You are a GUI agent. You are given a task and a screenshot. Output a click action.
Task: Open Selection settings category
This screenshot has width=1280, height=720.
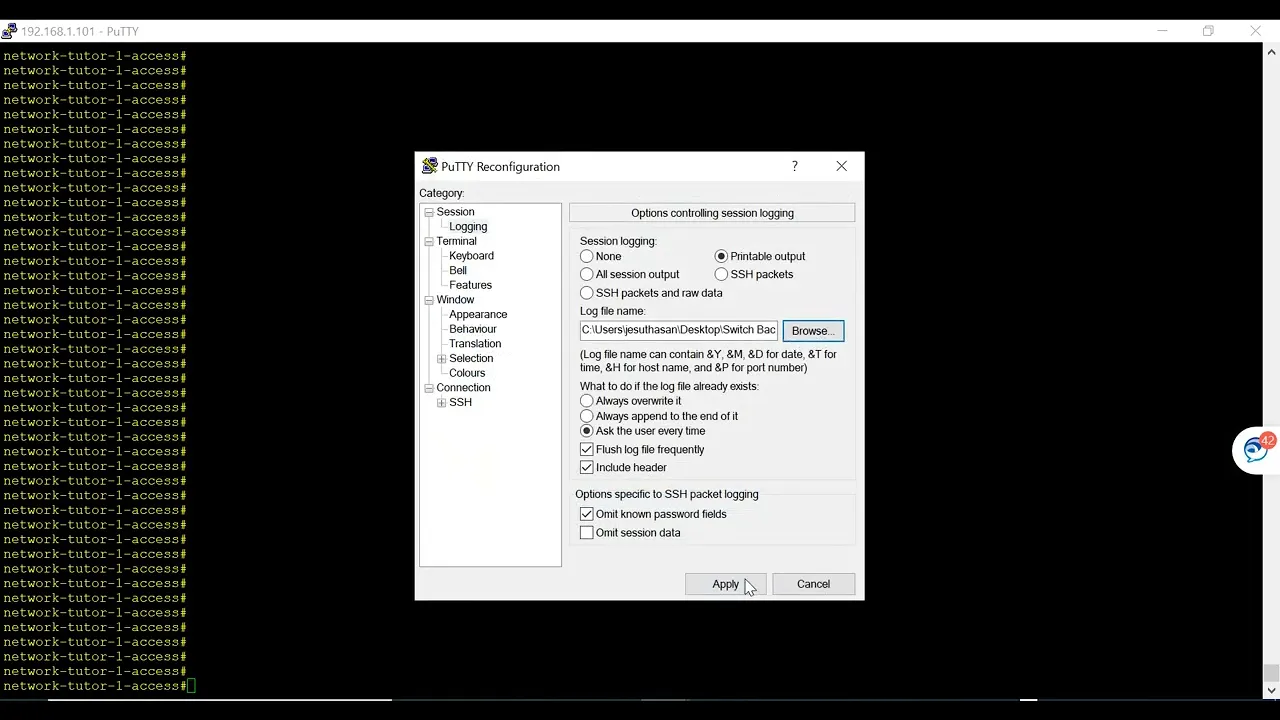click(471, 358)
